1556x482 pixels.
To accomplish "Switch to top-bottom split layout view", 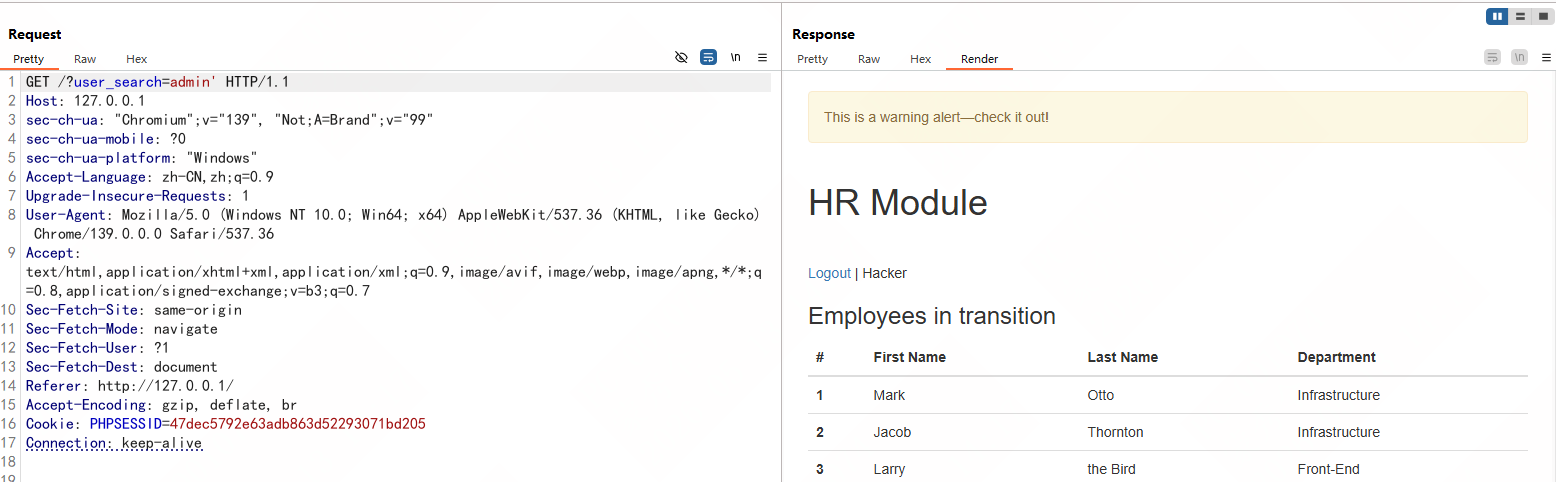I will [1520, 16].
